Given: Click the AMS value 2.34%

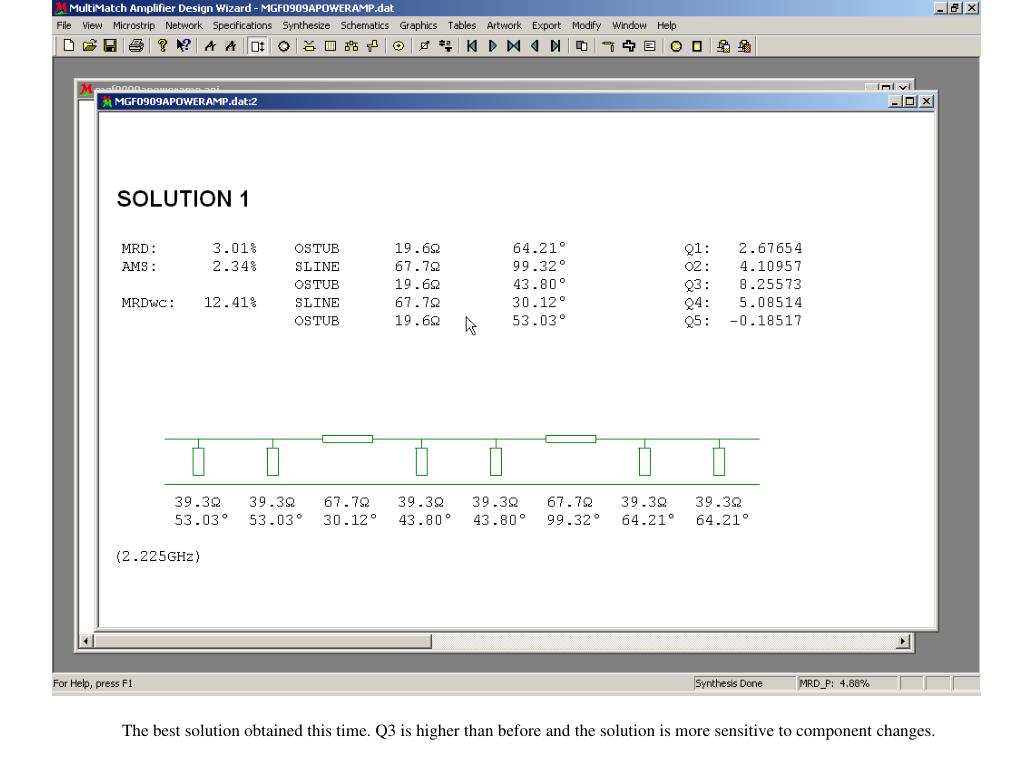Looking at the screenshot, I should tap(234, 266).
